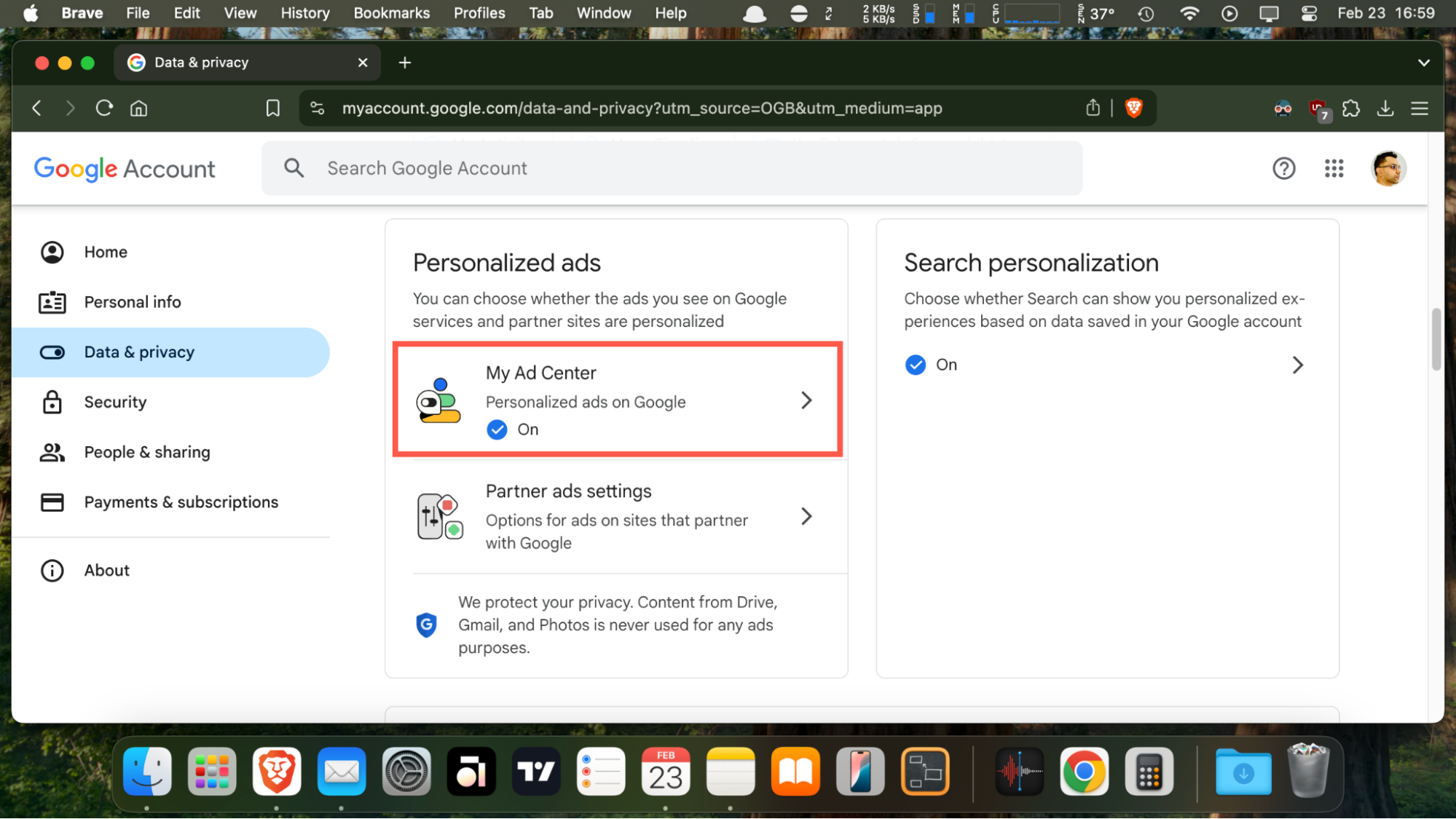Launch TradingView from the Dock
Image resolution: width=1456 pixels, height=819 pixels.
pyautogui.click(x=536, y=772)
